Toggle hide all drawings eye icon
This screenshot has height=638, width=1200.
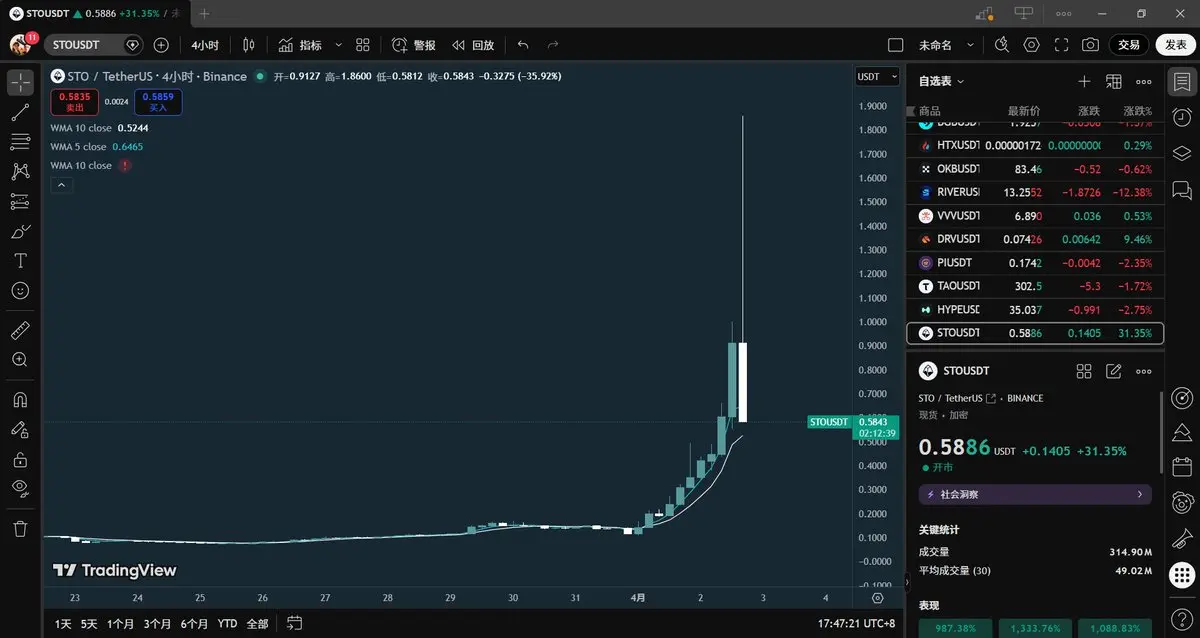(x=20, y=489)
